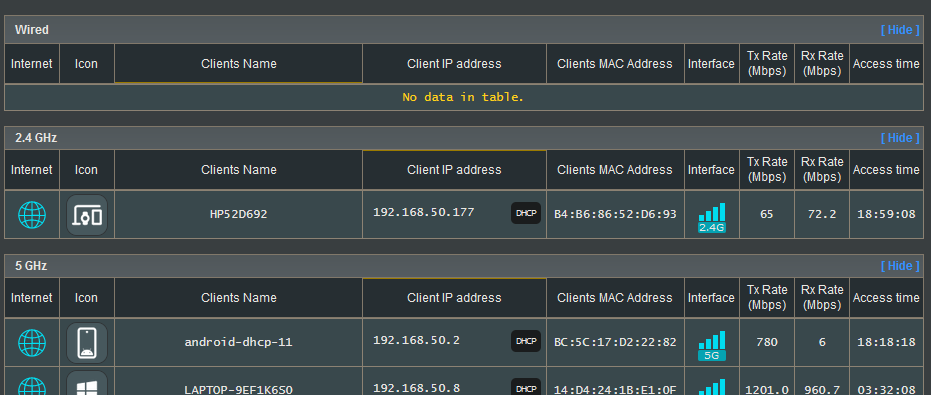Sort 5 GHz table by Clients Name
This screenshot has width=931, height=395.
point(239,298)
